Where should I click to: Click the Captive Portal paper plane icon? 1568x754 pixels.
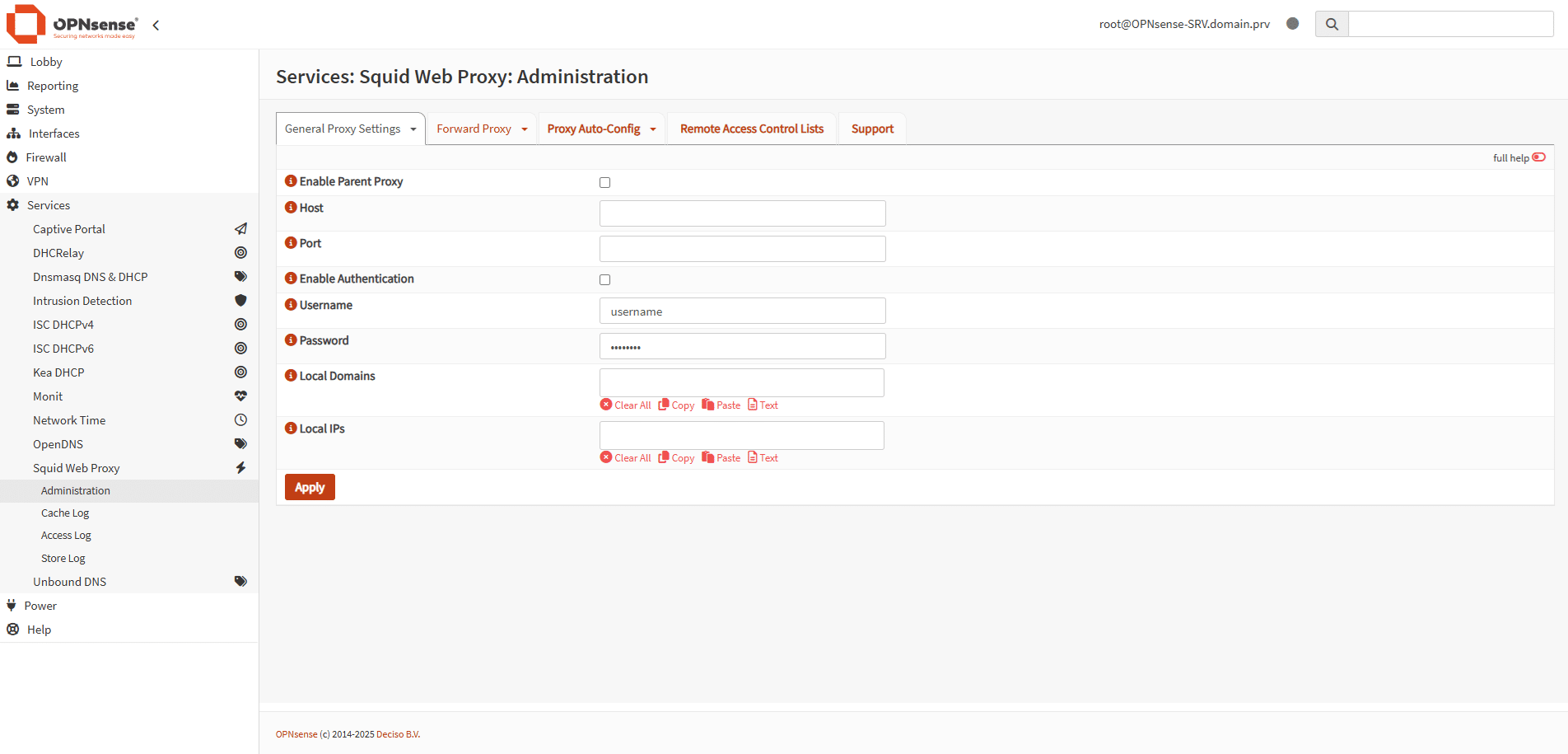240,229
